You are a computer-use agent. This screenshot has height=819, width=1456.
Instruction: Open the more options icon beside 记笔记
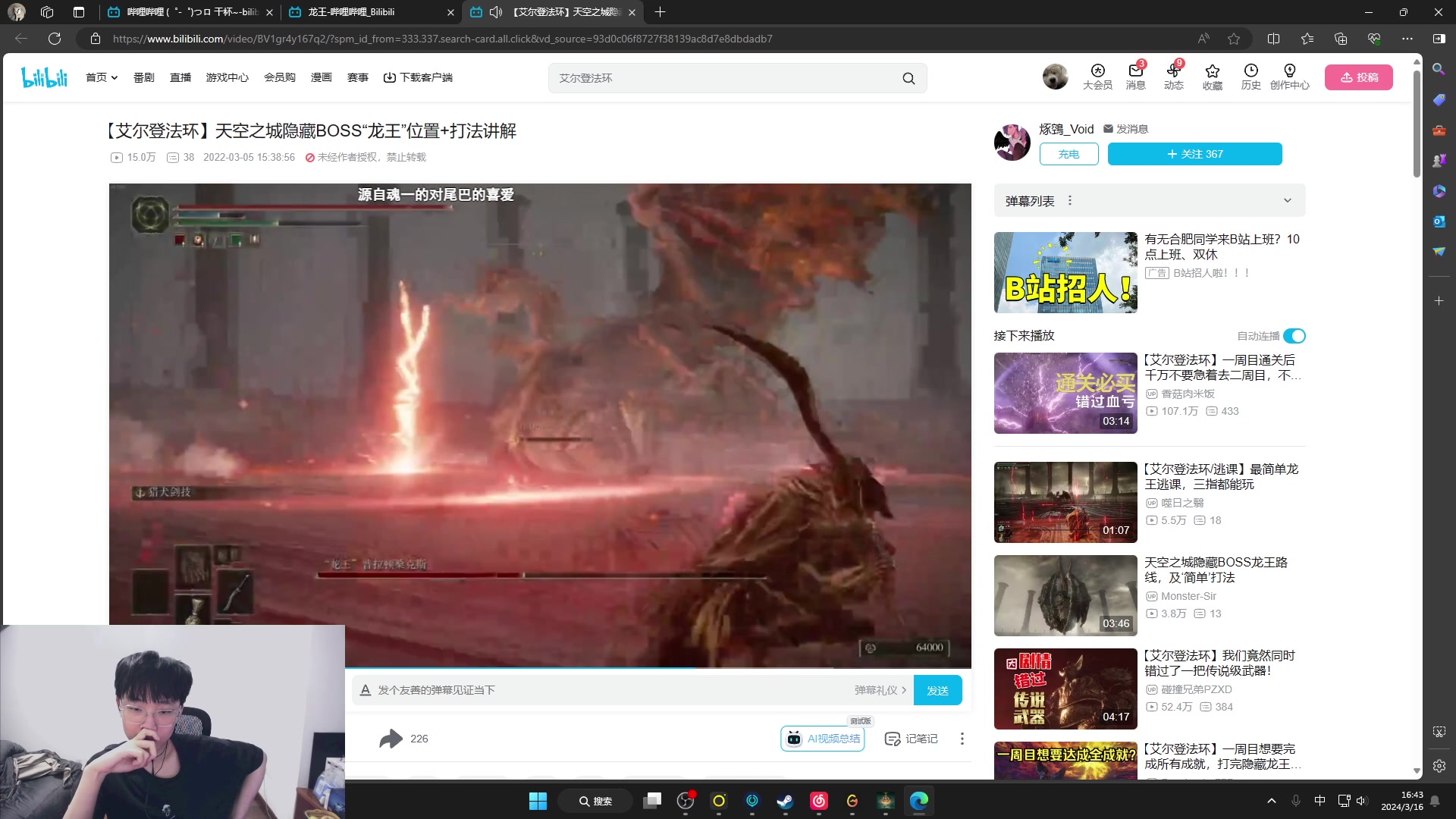[x=962, y=739]
